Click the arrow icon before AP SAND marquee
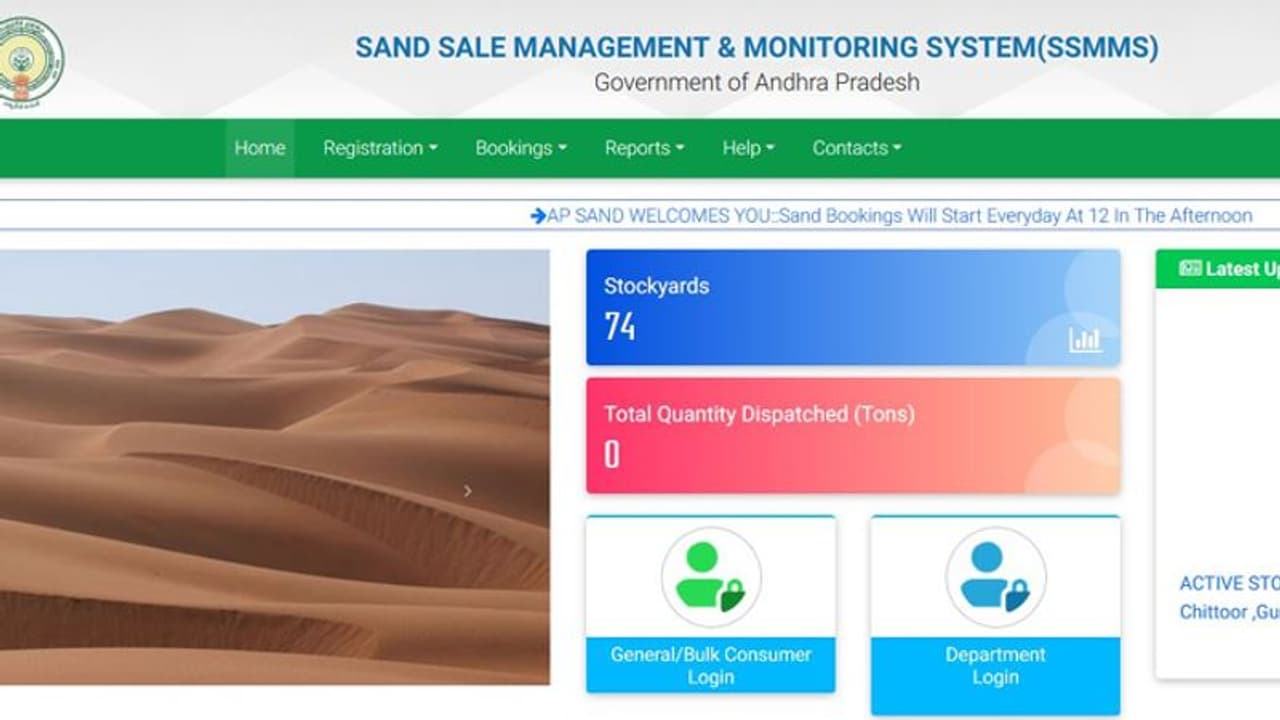The width and height of the screenshot is (1280, 720). point(538,216)
